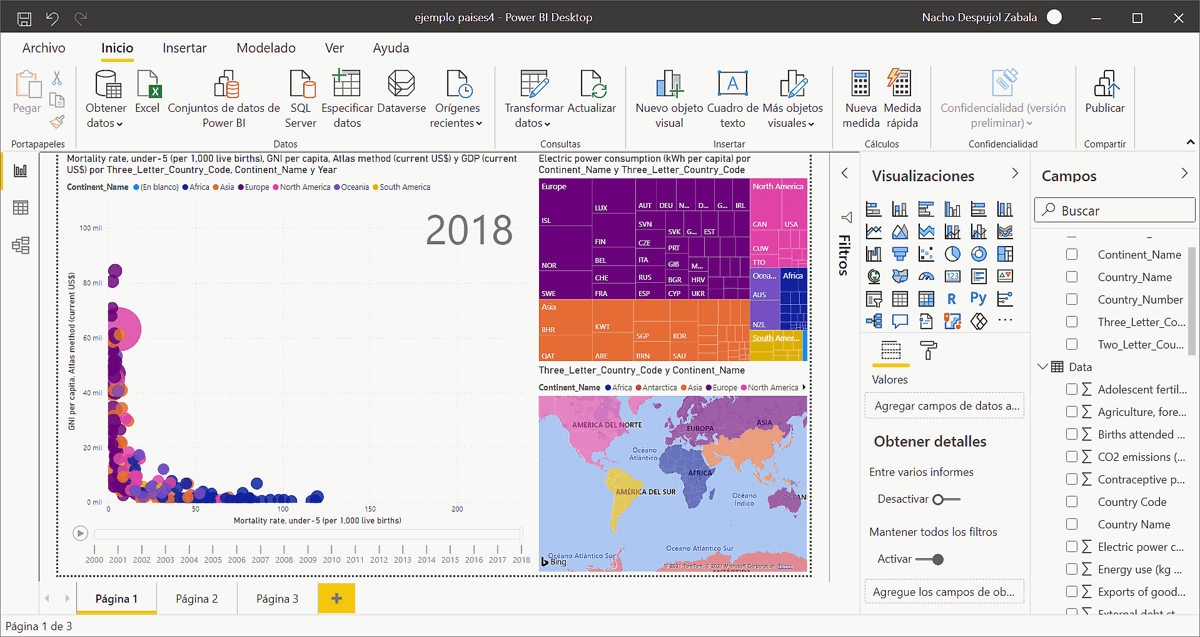This screenshot has height=637, width=1200.
Task: Select the R script visual
Action: click(953, 299)
